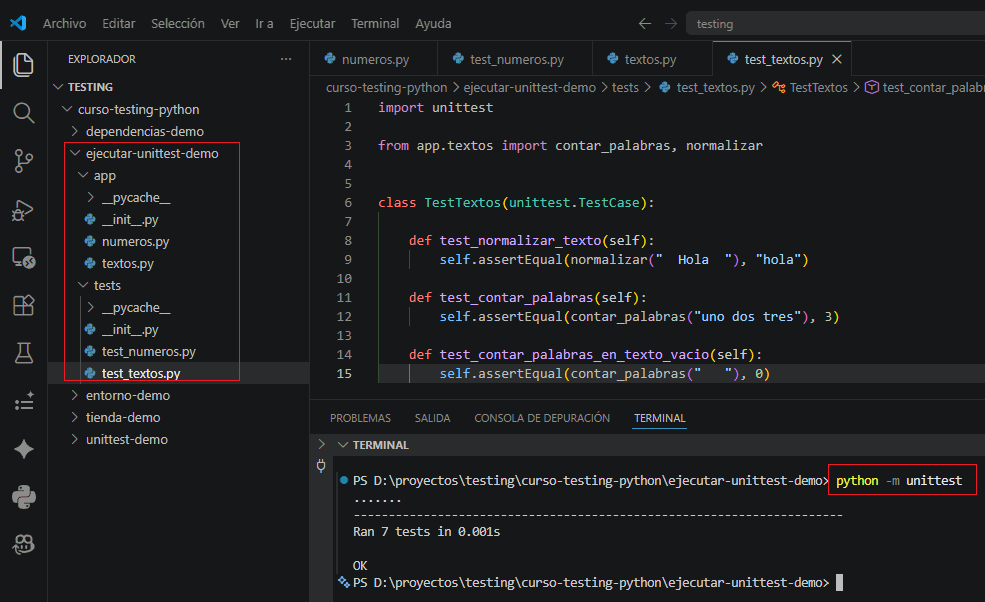Switch to the numeros.py editor tab
Screen dimensions: 985x602
pos(374,59)
